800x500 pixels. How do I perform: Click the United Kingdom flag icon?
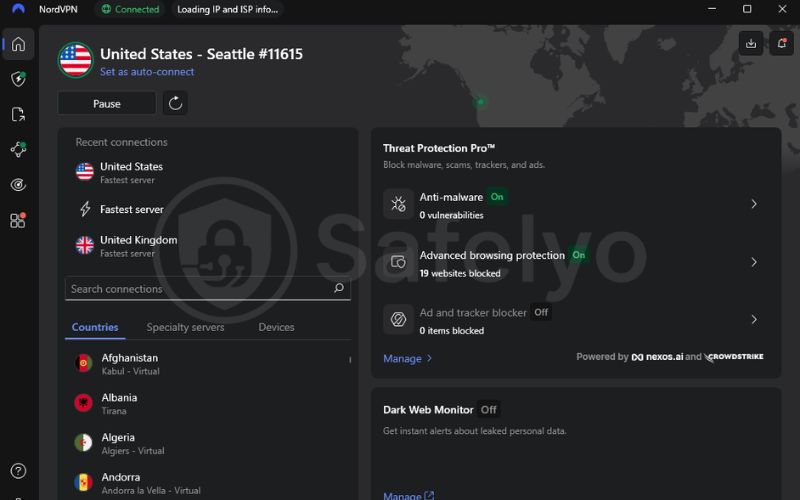coord(85,245)
